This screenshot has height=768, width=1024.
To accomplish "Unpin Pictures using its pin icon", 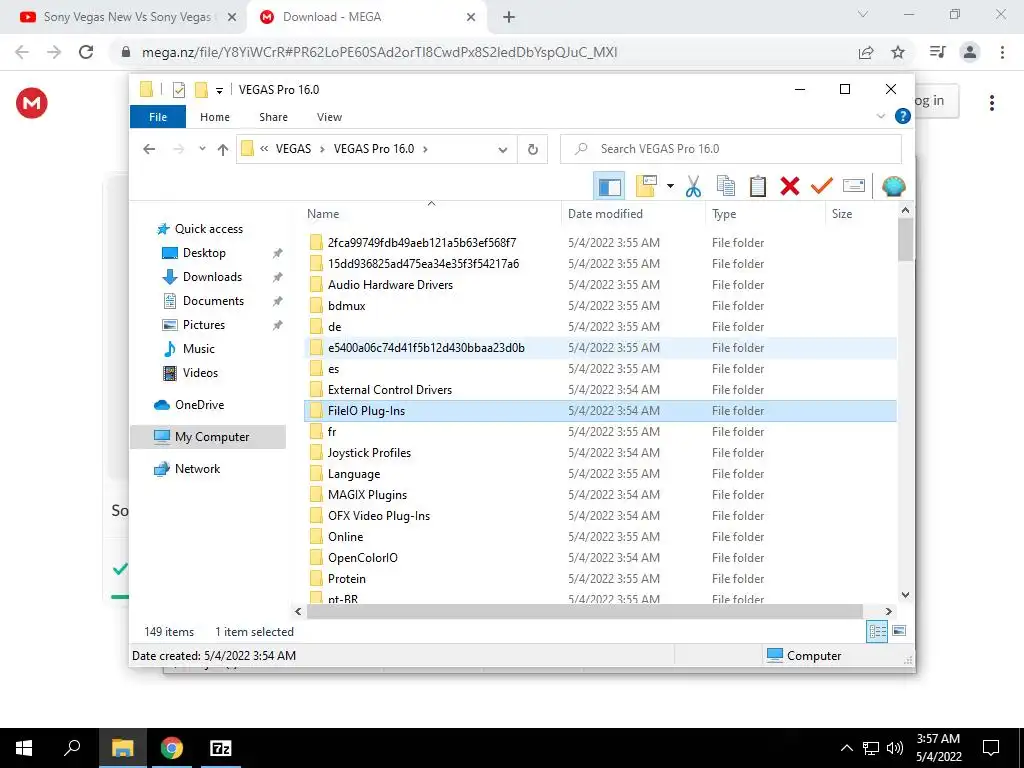I will point(278,325).
